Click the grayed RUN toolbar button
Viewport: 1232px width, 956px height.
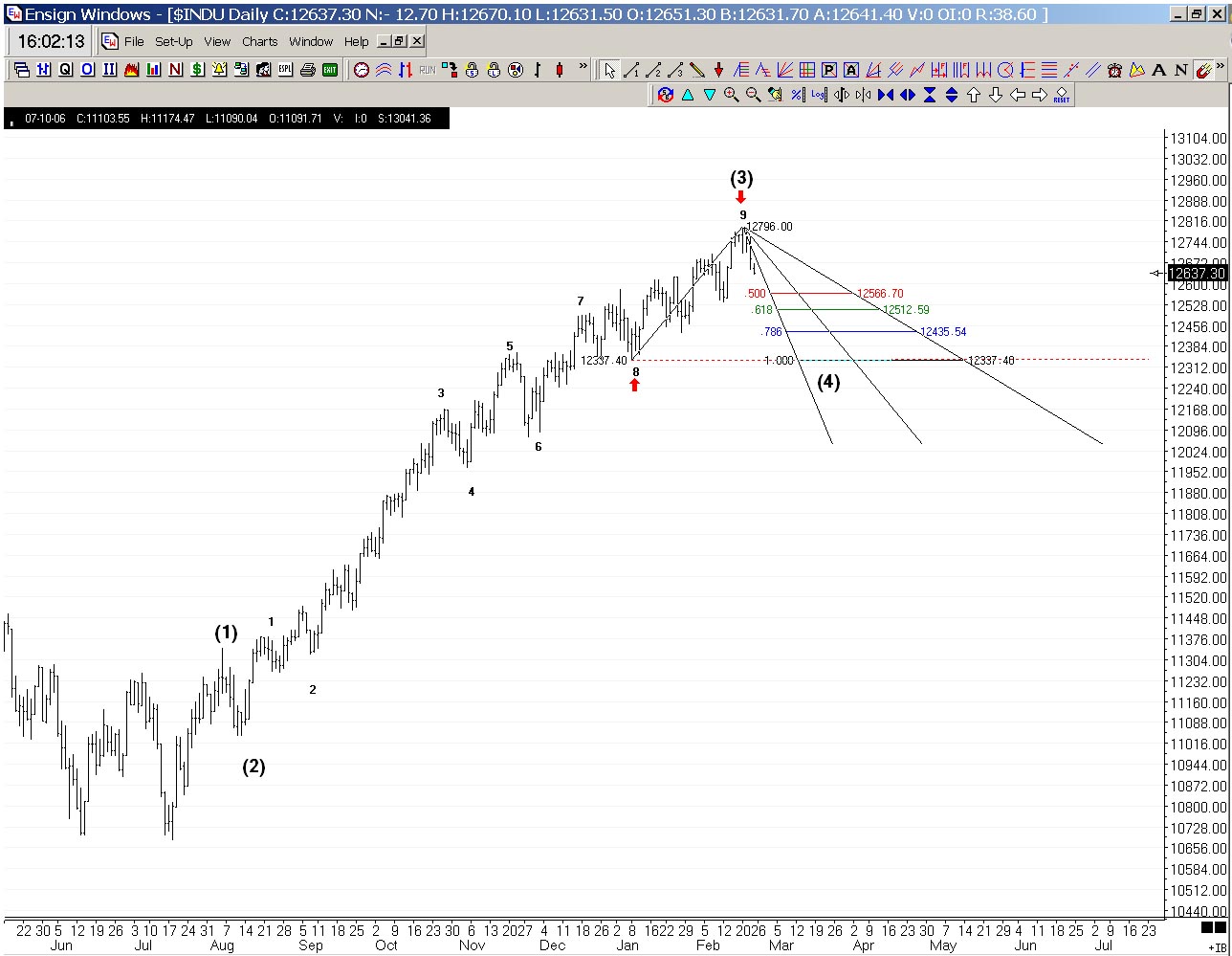[427, 70]
